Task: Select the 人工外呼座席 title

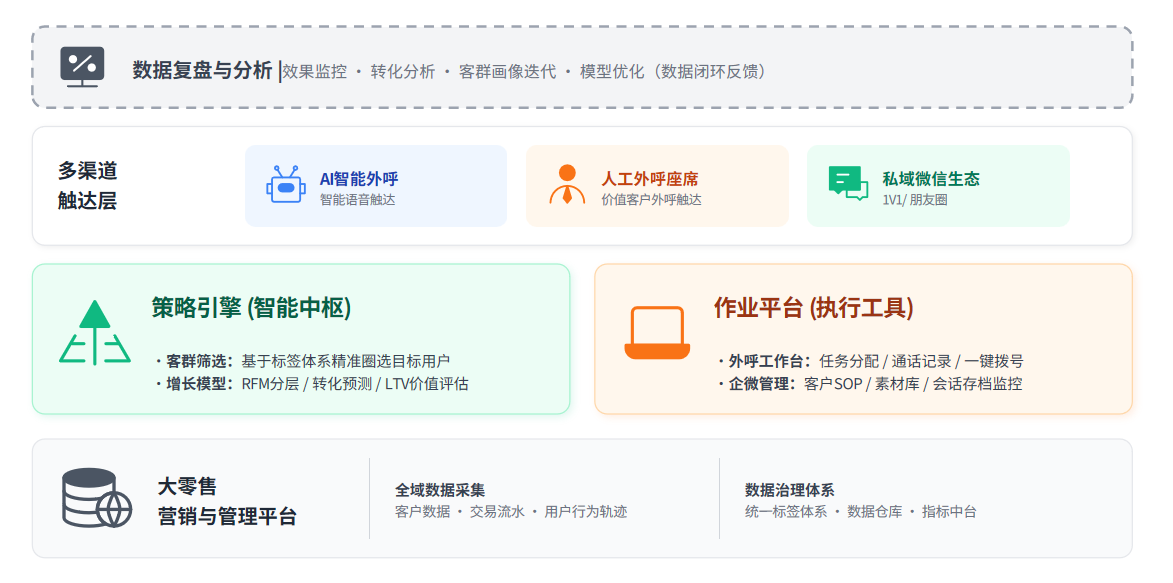Action: tap(650, 179)
